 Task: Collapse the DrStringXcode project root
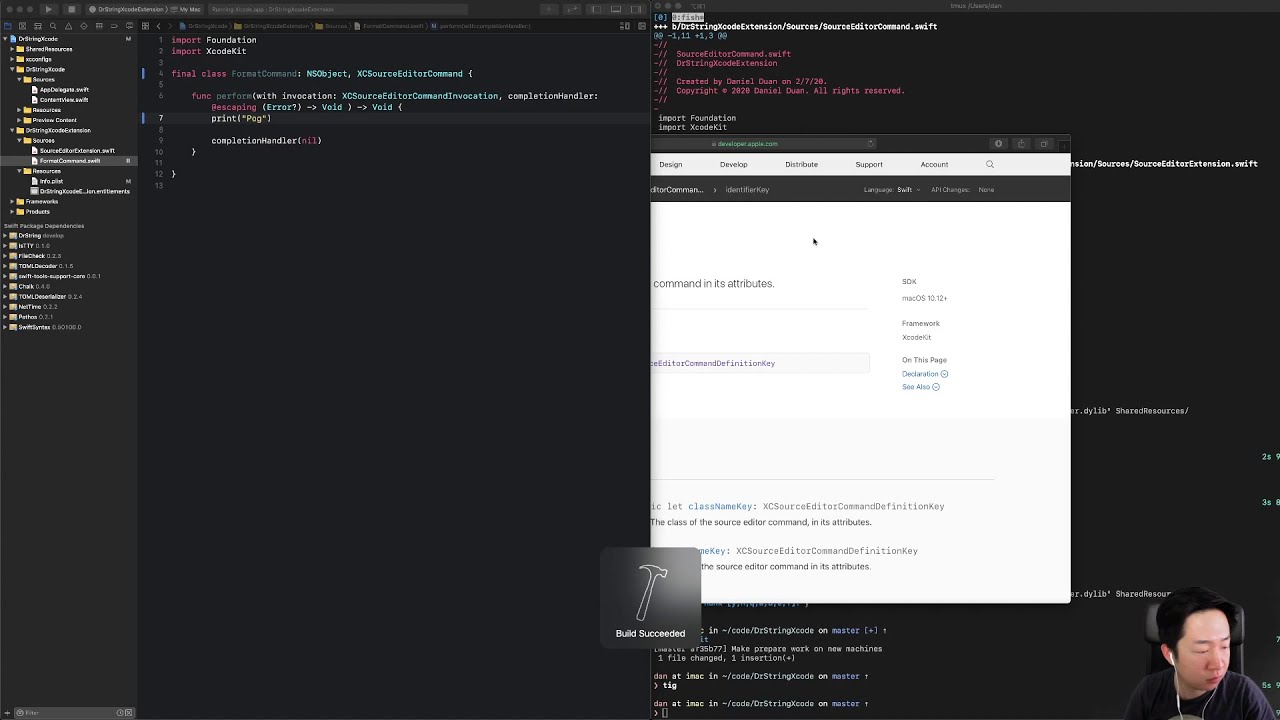point(6,39)
